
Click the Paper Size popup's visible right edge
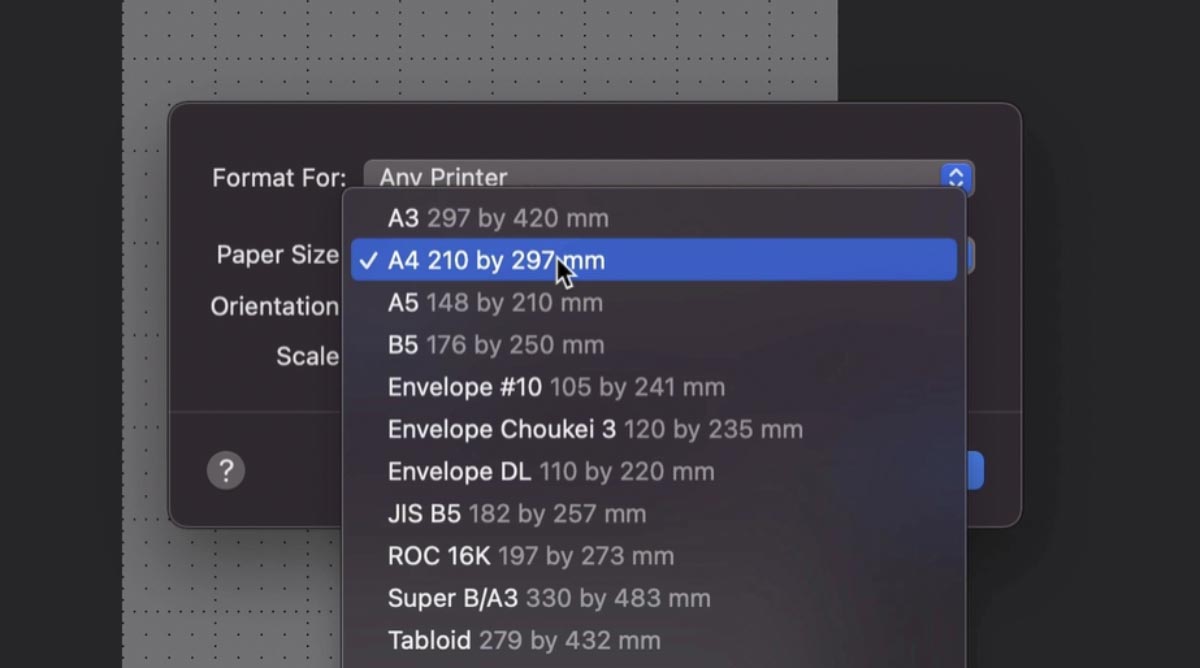point(968,256)
